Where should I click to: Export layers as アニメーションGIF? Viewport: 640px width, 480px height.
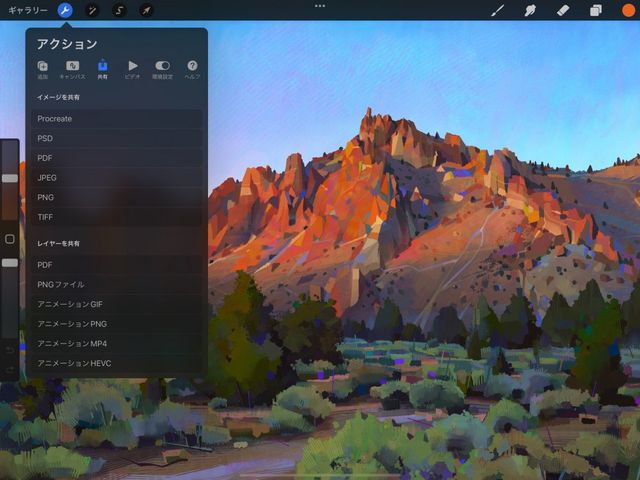(117, 304)
